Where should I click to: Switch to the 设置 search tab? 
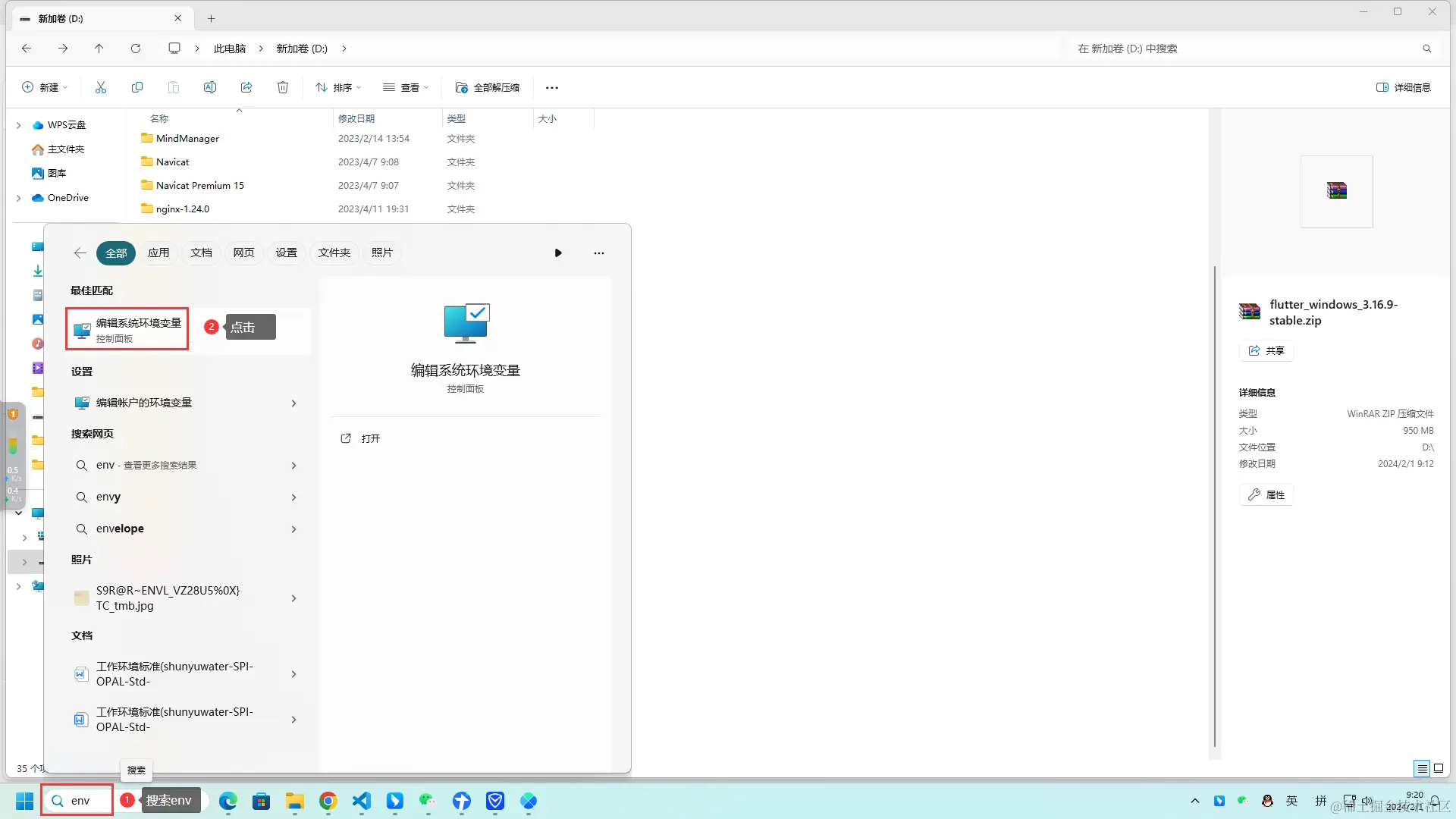[286, 253]
